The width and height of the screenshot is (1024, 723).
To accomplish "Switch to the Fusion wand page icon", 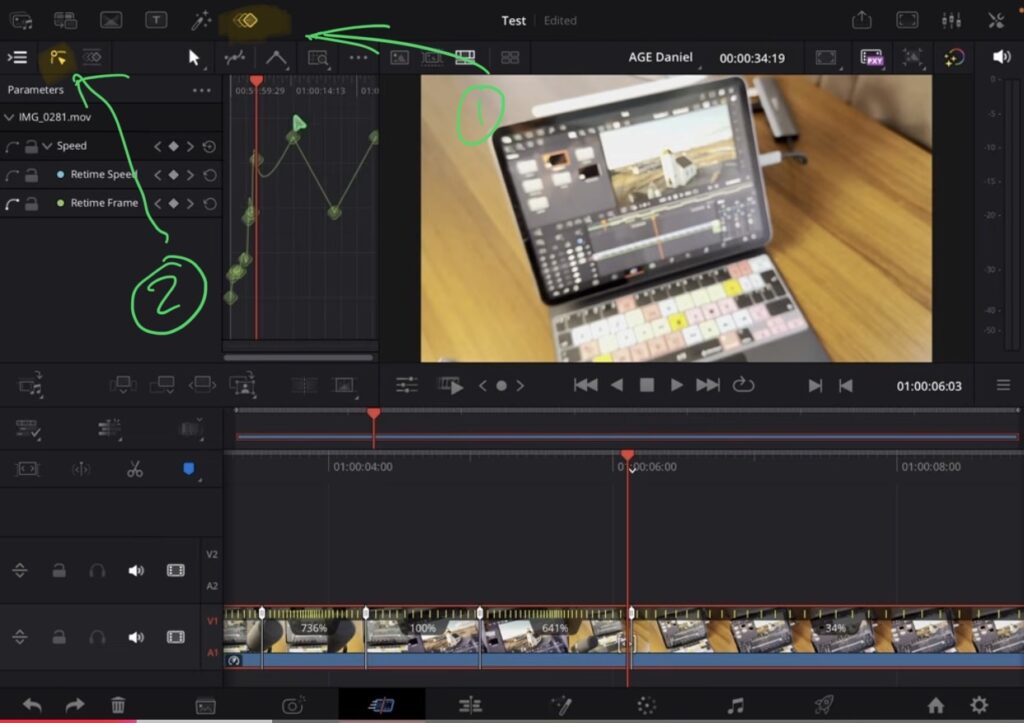I will coord(560,705).
